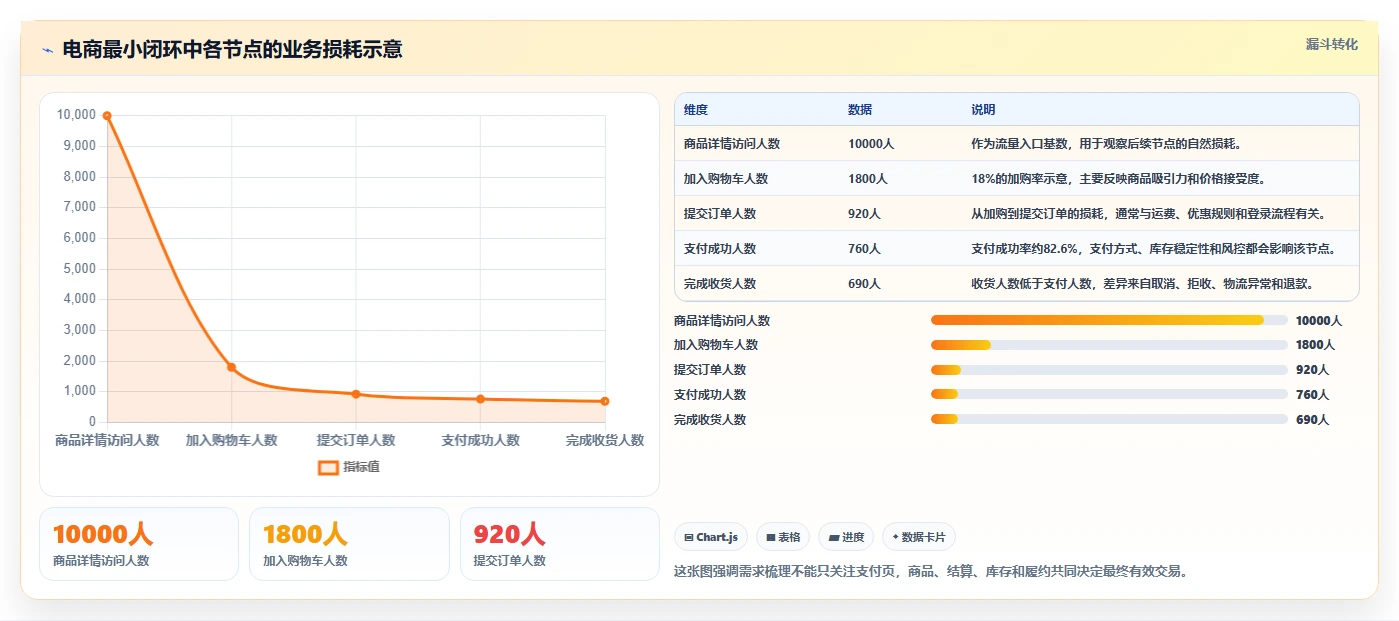Click the 920人 value in the table
This screenshot has height=621, width=1399.
tap(864, 214)
